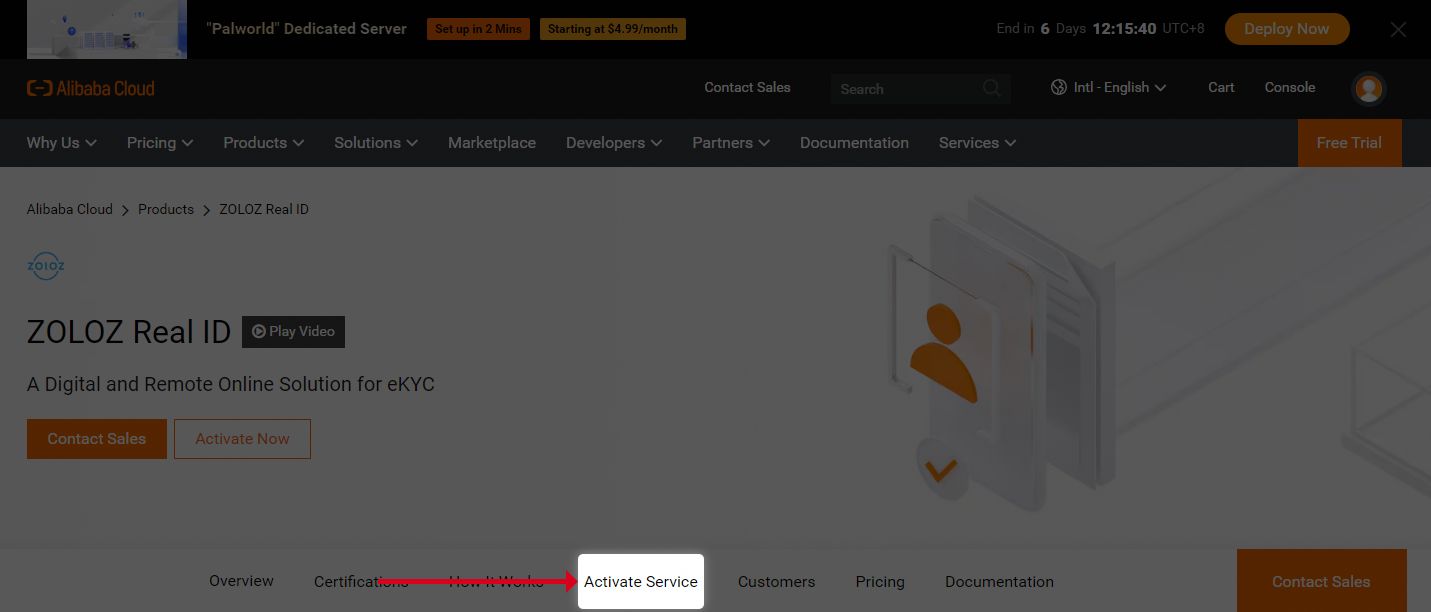Image resolution: width=1431 pixels, height=612 pixels.
Task: Click the "Set up in 2 Mins" badge
Action: [x=478, y=29]
